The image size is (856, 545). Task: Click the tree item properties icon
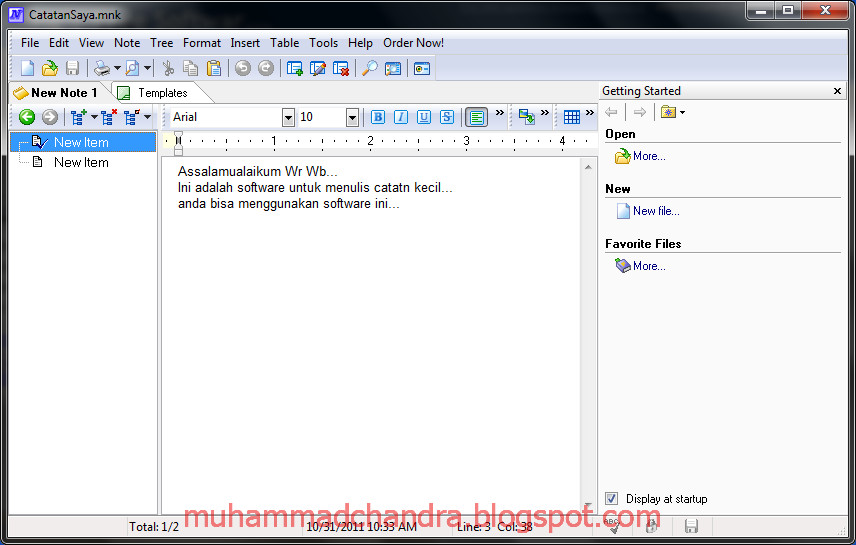coord(132,116)
